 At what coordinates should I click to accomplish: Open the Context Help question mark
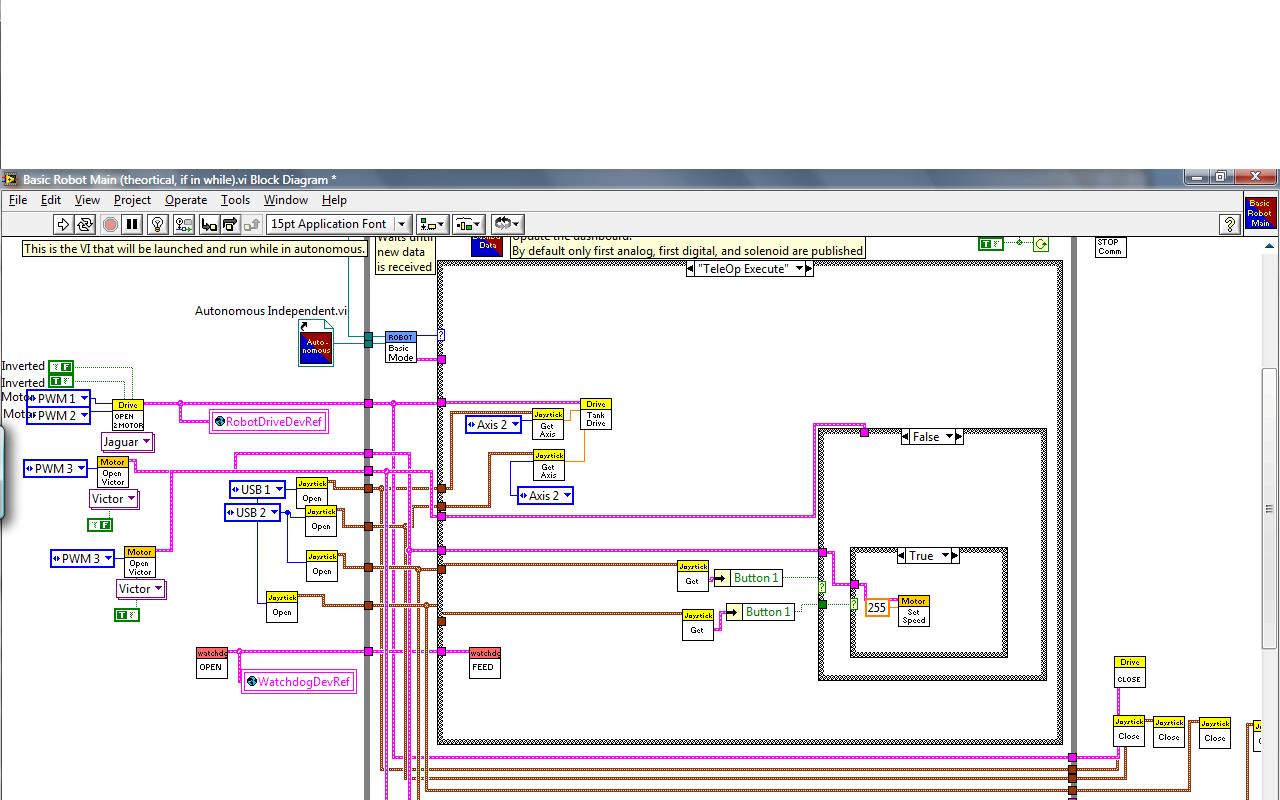click(1230, 224)
